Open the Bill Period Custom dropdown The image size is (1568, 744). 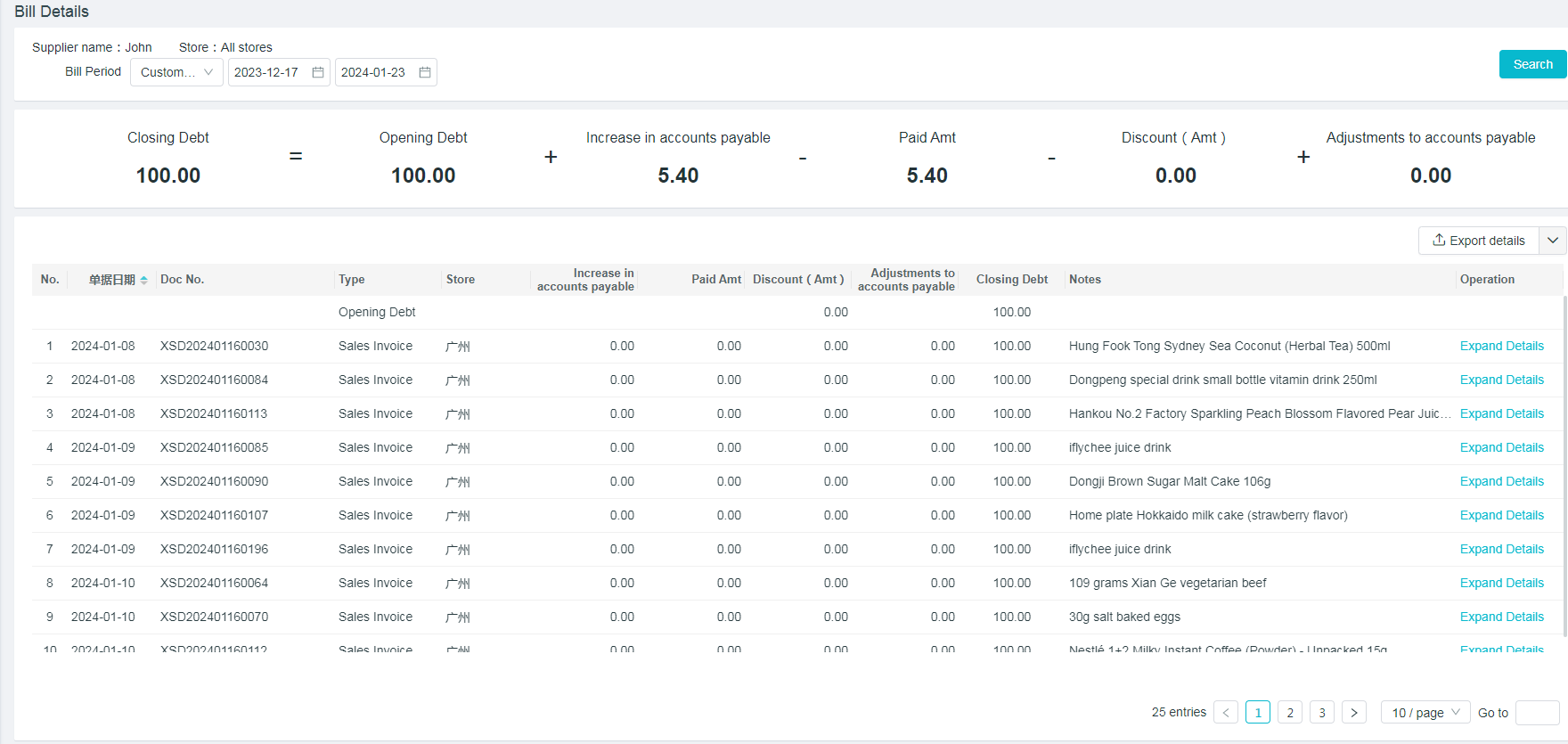pyautogui.click(x=176, y=72)
